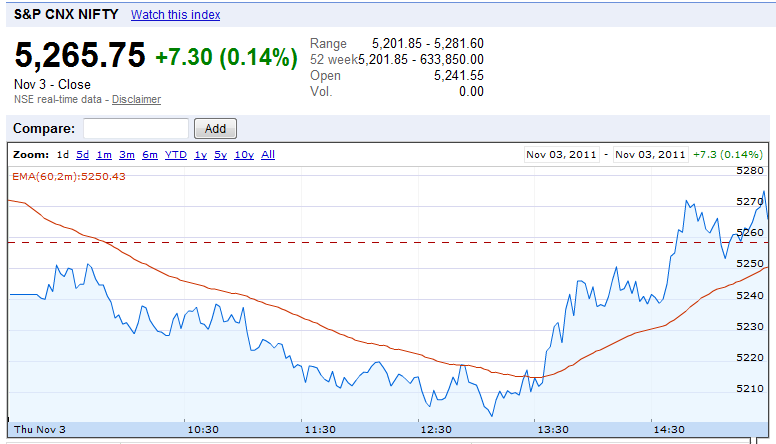Set chart zoom to 5y

click(220, 154)
